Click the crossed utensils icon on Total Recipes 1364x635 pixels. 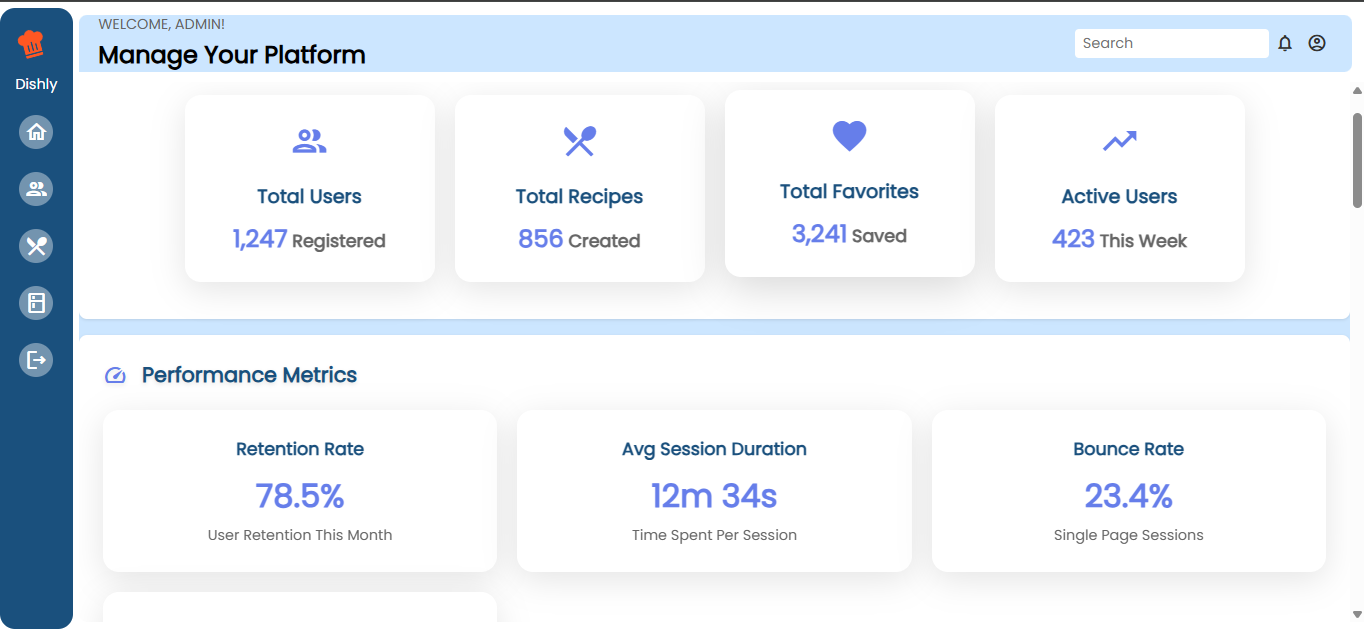pyautogui.click(x=579, y=140)
